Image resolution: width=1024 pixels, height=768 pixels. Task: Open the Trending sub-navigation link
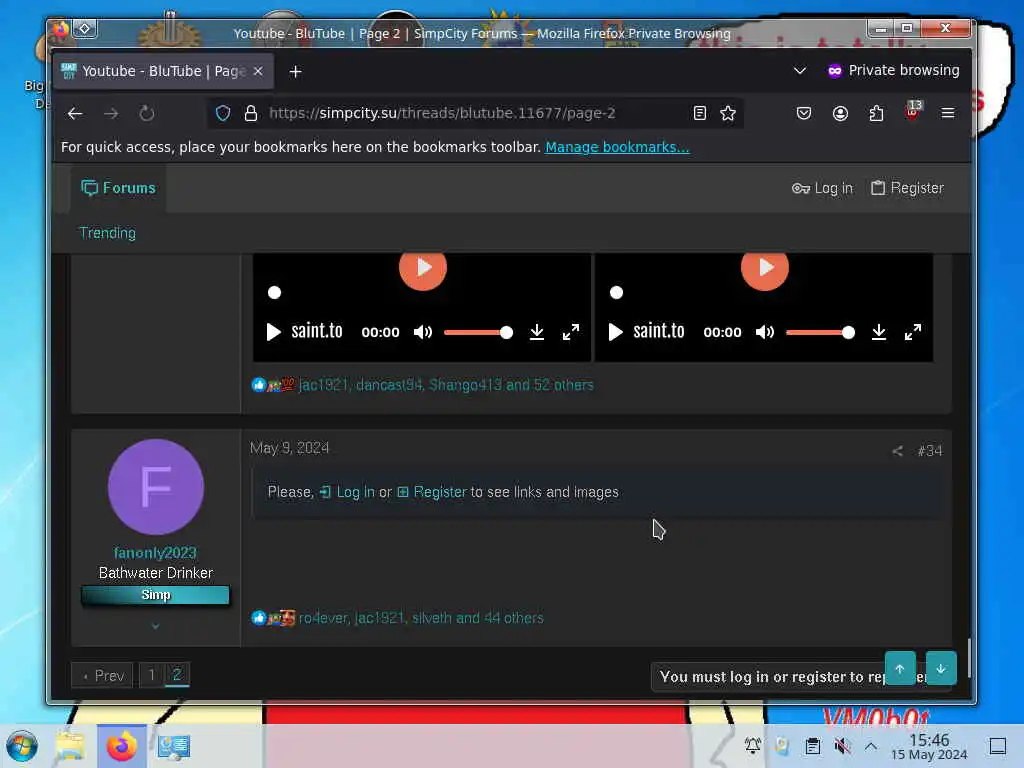click(x=107, y=233)
